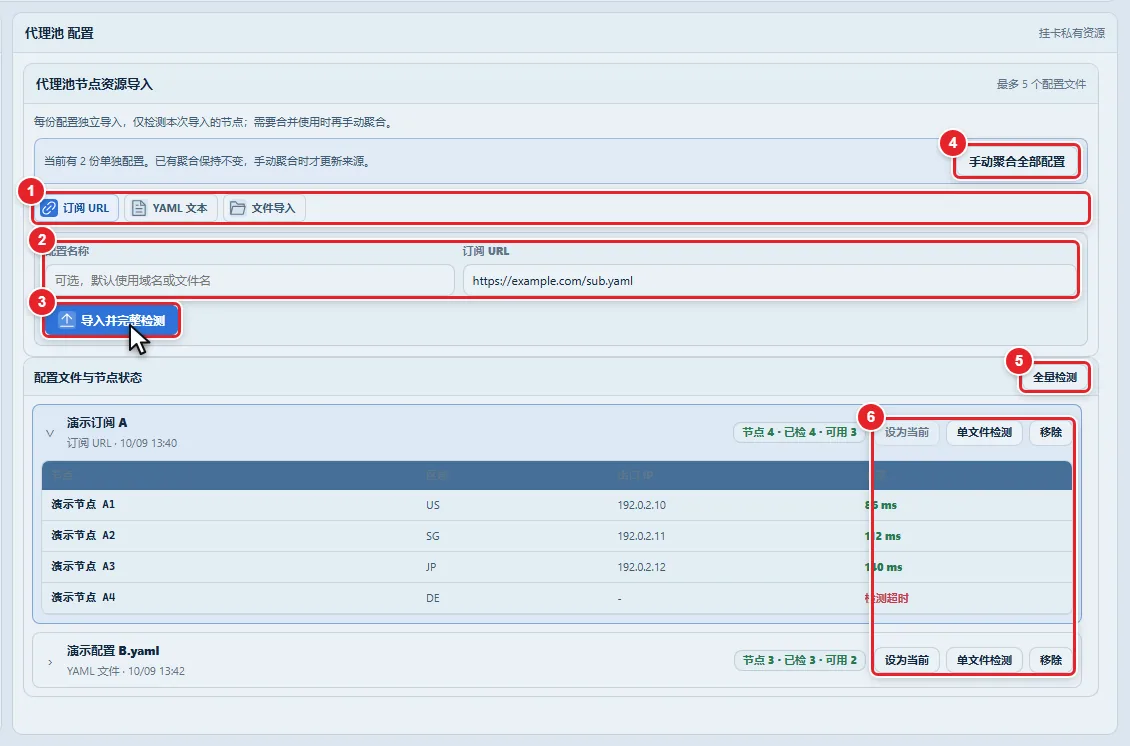The height and width of the screenshot is (746, 1130).
Task: Click the 手动聚合全部配置 button
Action: click(x=1016, y=161)
